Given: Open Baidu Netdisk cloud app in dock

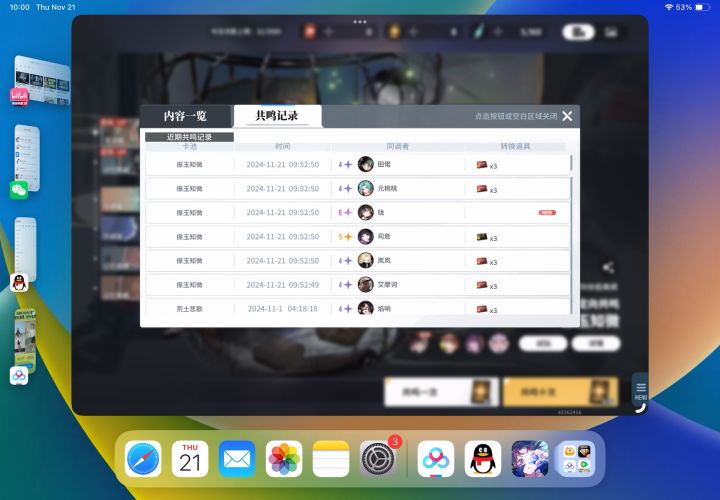Looking at the screenshot, I should point(436,459).
